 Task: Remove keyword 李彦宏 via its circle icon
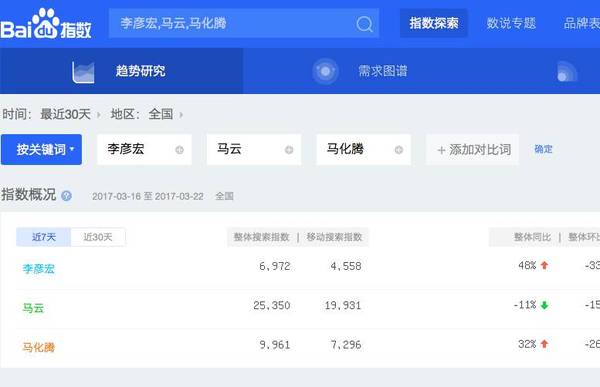(179, 150)
